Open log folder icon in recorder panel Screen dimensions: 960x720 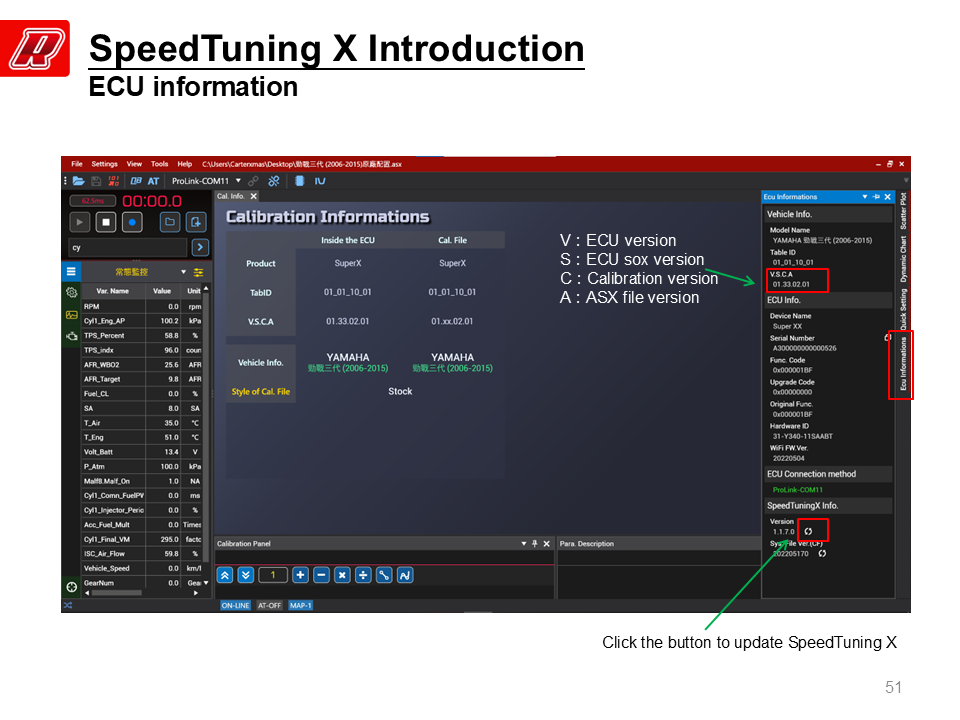click(170, 222)
